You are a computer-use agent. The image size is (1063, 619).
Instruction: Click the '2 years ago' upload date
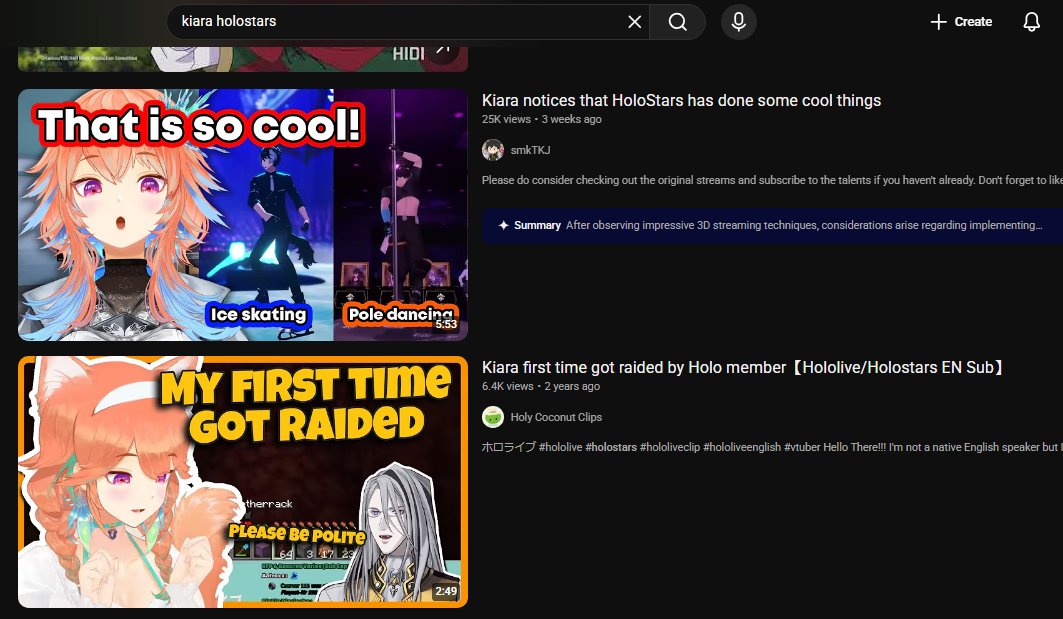pos(572,386)
